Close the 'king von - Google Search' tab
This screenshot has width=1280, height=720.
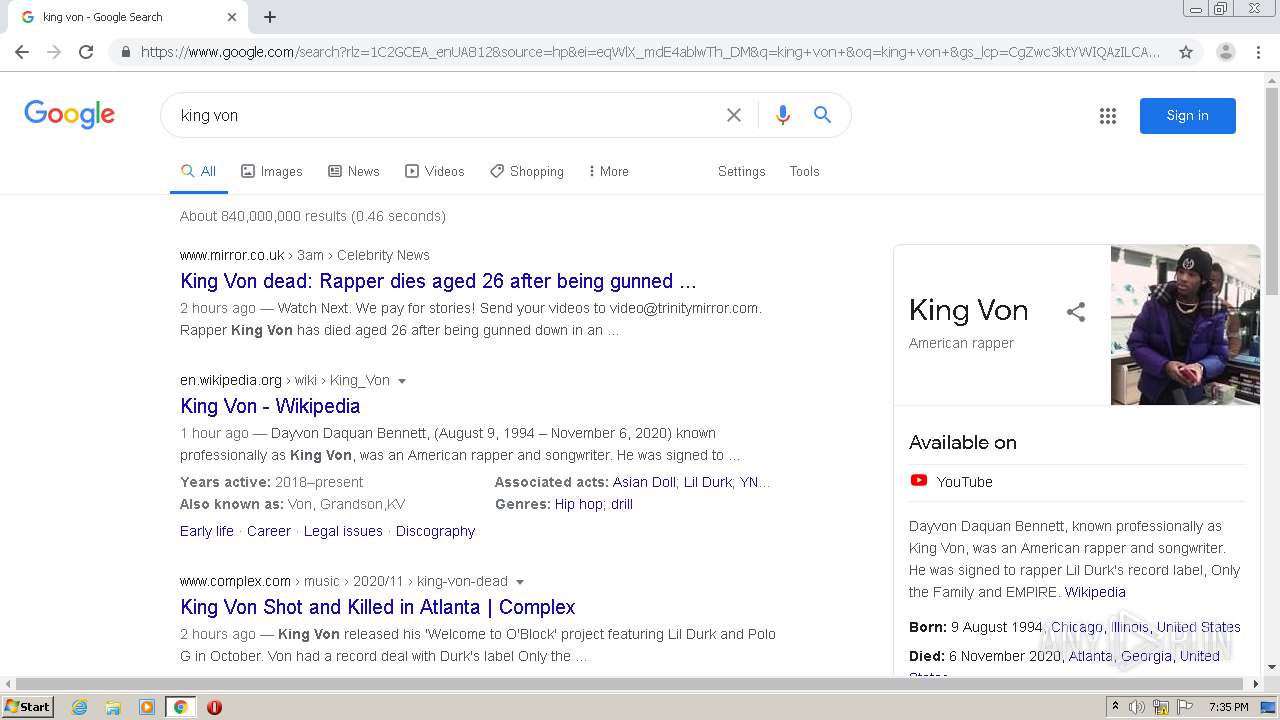pos(232,17)
